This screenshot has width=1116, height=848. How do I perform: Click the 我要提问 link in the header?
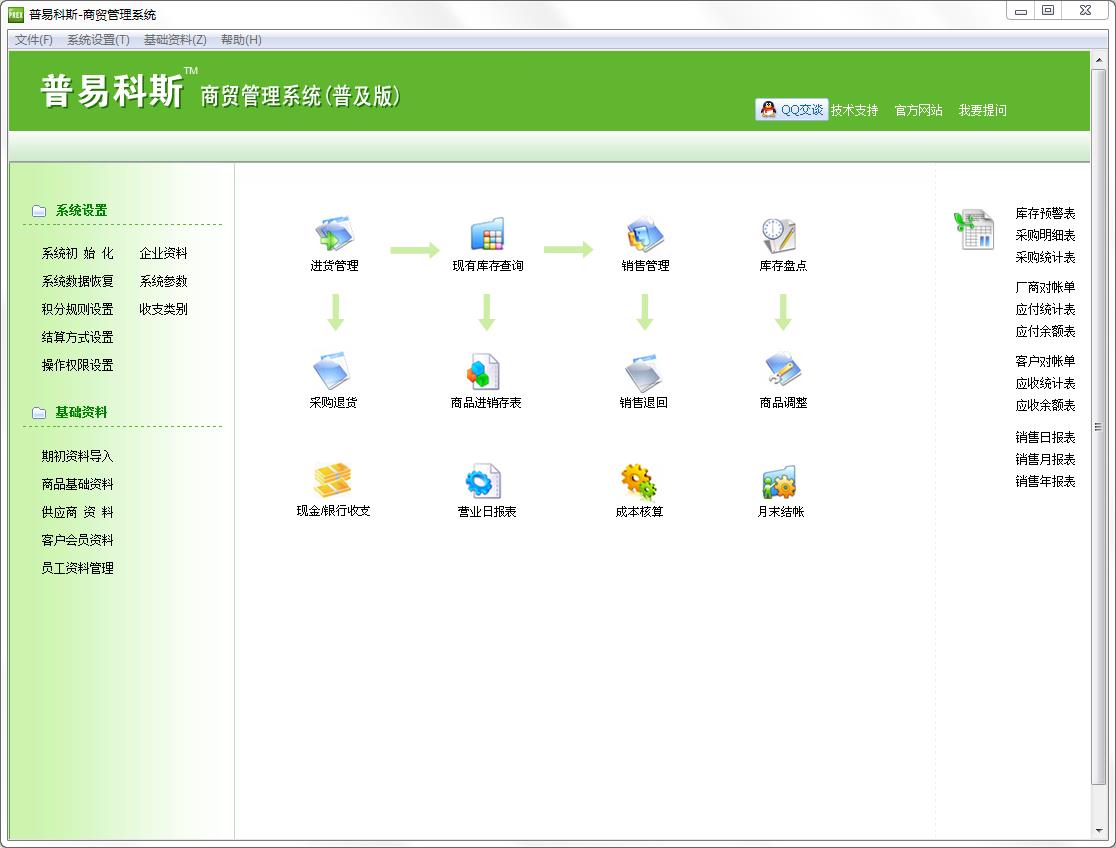pyautogui.click(x=982, y=110)
